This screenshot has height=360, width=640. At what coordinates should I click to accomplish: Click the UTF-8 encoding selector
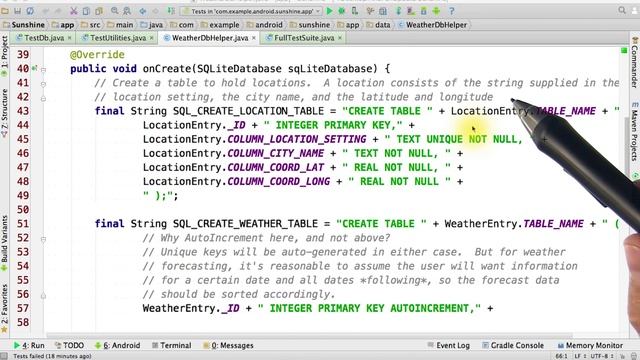tap(602, 356)
